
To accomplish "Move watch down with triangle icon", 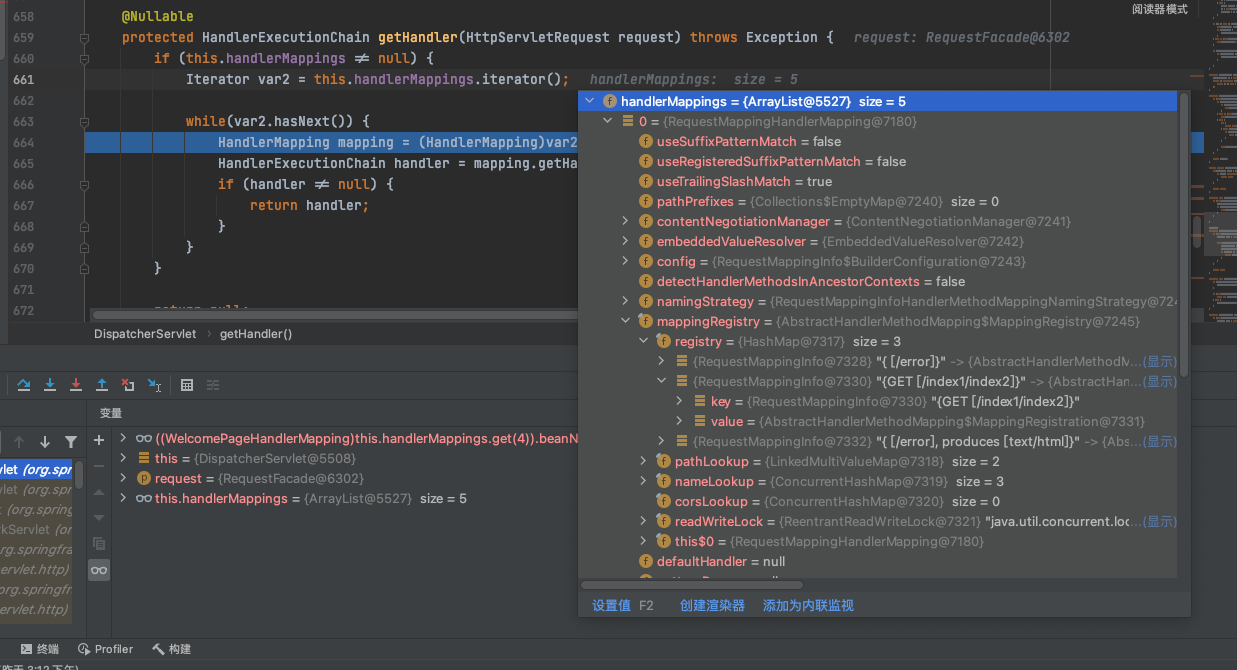I will [x=98, y=518].
